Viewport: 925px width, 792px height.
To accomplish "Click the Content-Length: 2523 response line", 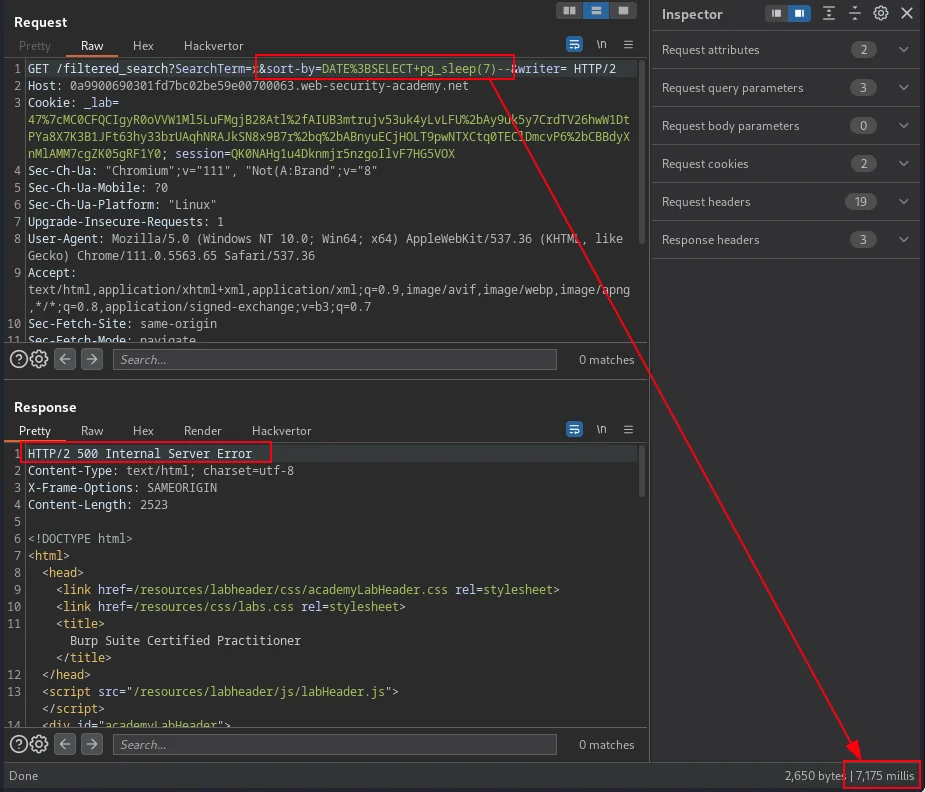I will [x=97, y=504].
